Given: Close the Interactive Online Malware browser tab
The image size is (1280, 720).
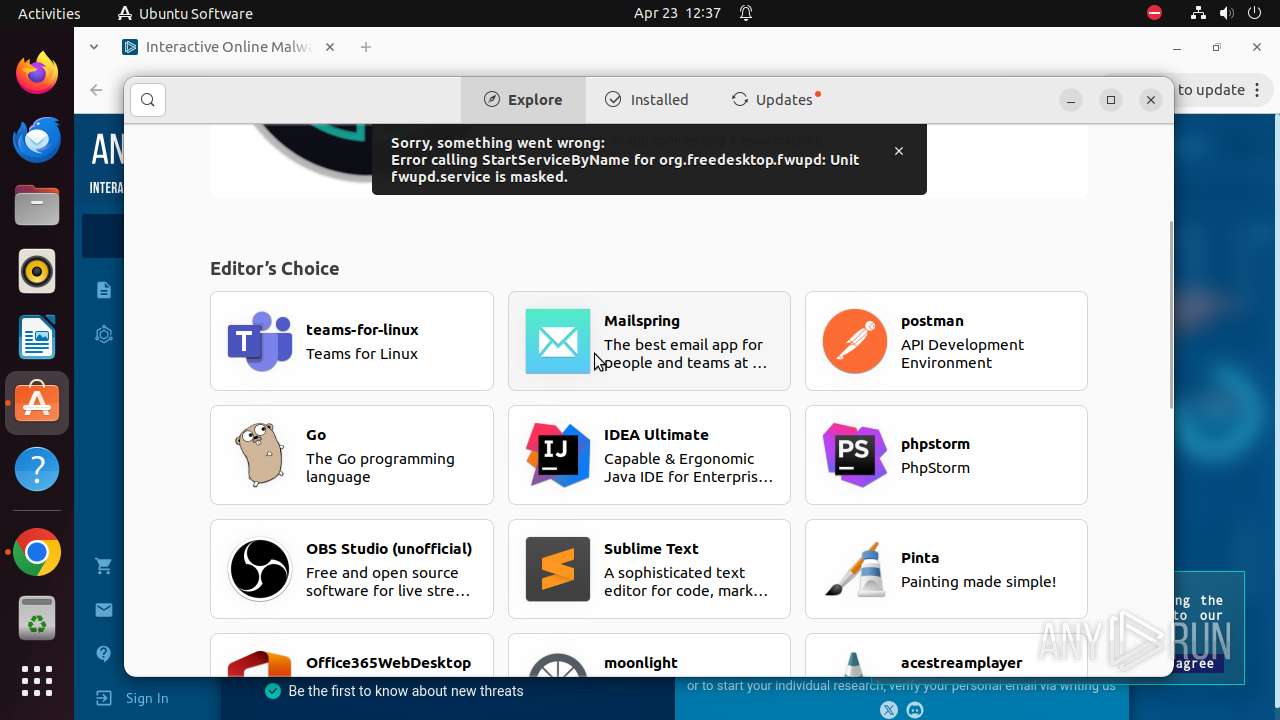Looking at the screenshot, I should coord(330,47).
